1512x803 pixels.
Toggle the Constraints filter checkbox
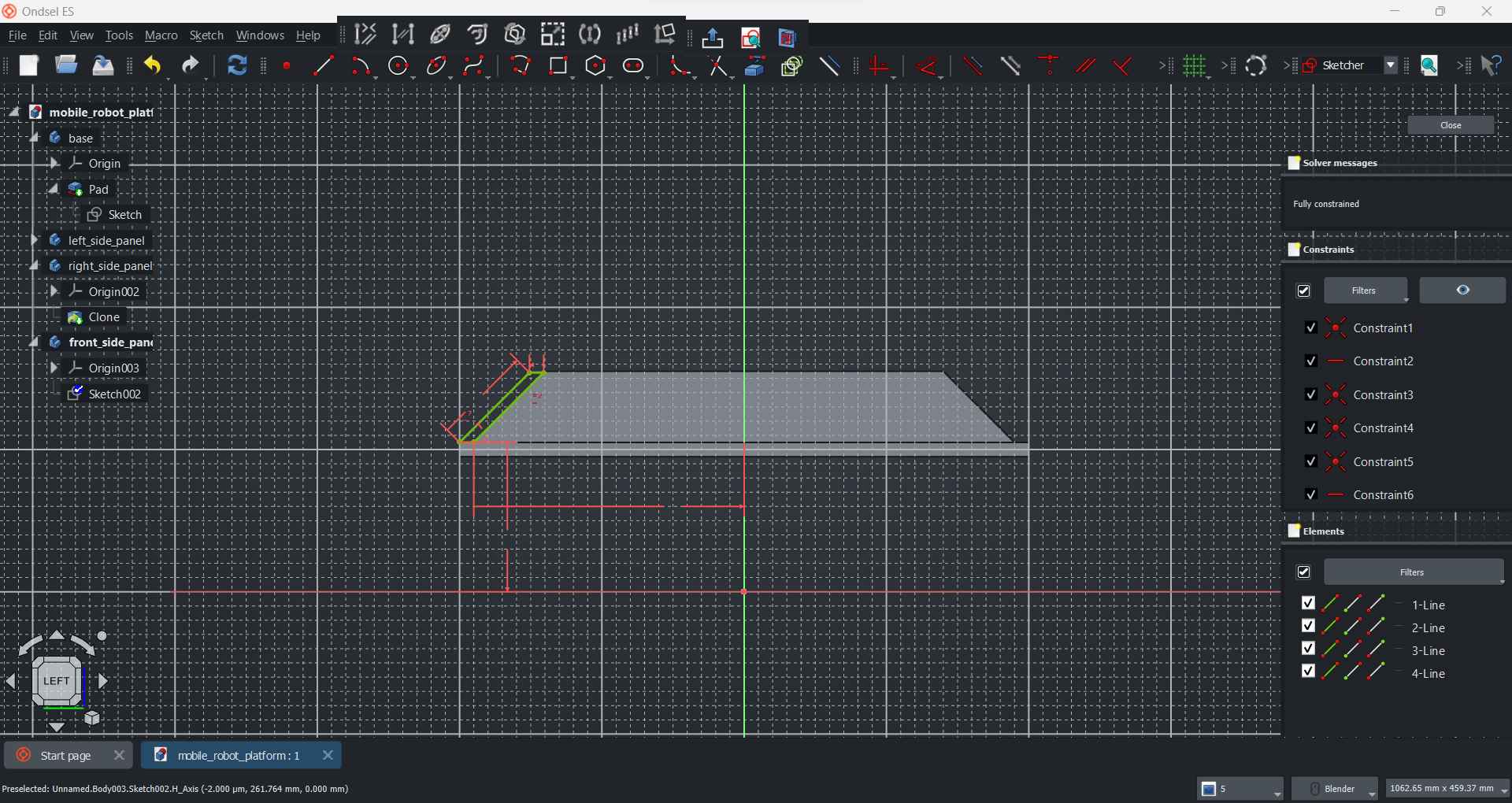[1304, 291]
